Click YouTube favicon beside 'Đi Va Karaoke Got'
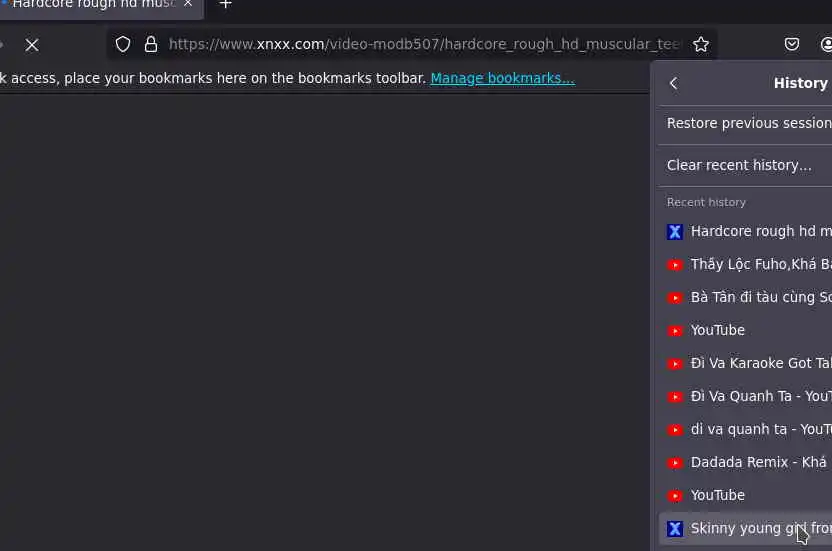832x551 pixels. (x=675, y=364)
